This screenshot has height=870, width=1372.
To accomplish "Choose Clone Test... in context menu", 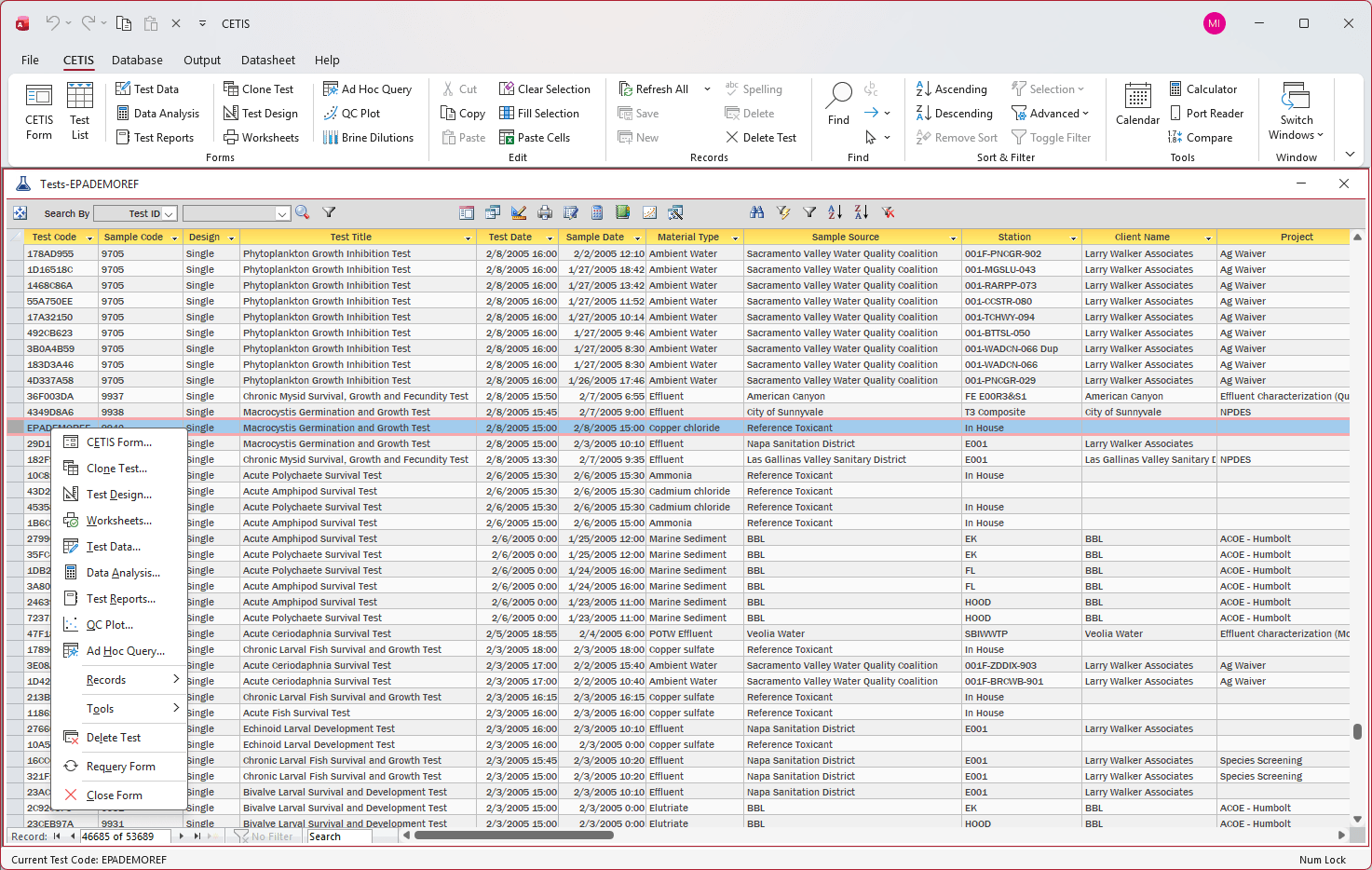I will pyautogui.click(x=119, y=469).
